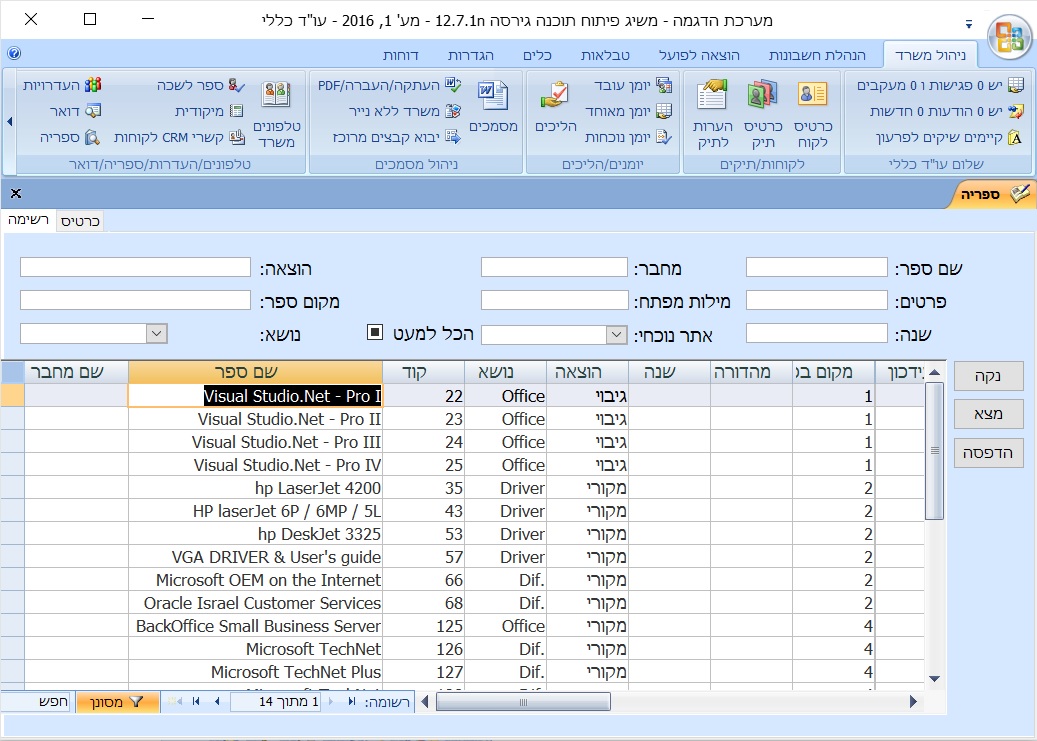Open the אתר נוכחי current site dropdown
Viewport: 1037px width, 741px height.
(x=616, y=335)
